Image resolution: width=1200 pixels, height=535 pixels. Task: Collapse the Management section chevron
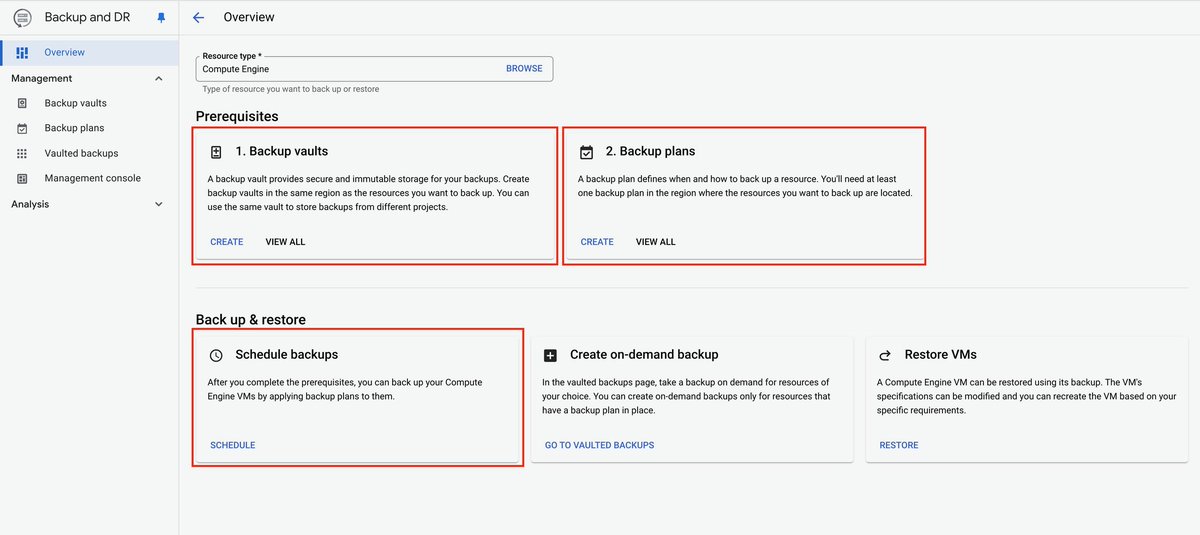point(158,78)
